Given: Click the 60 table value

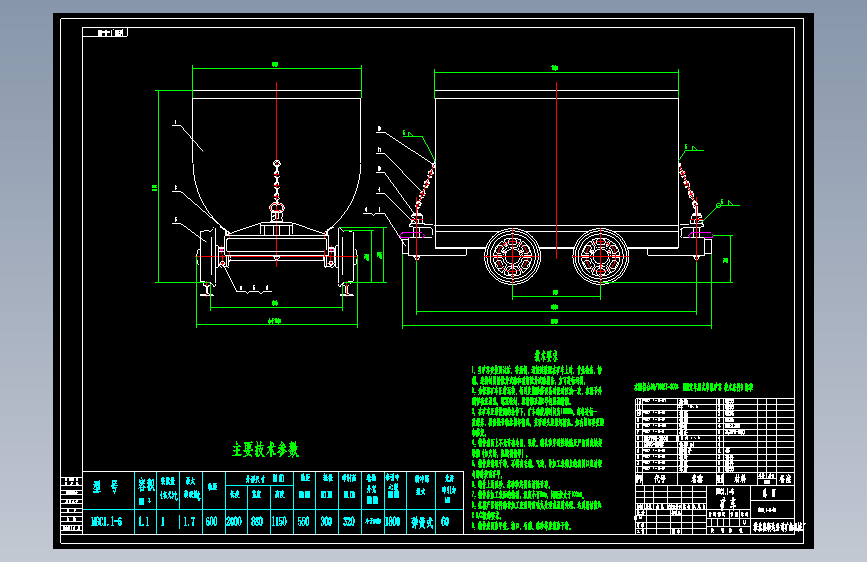Looking at the screenshot, I should pyautogui.click(x=445, y=522).
